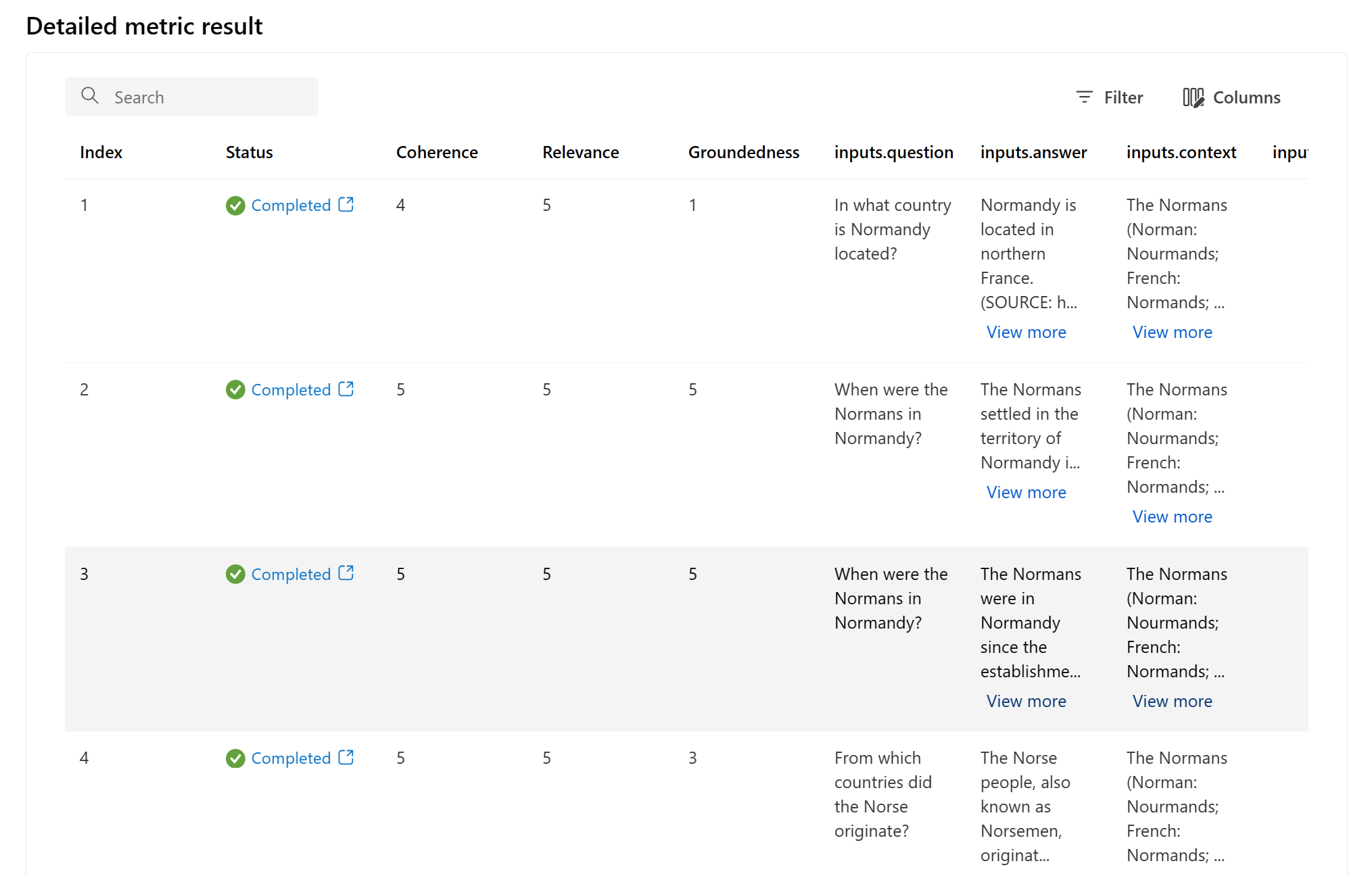Click the inputs.question column header

click(x=893, y=152)
